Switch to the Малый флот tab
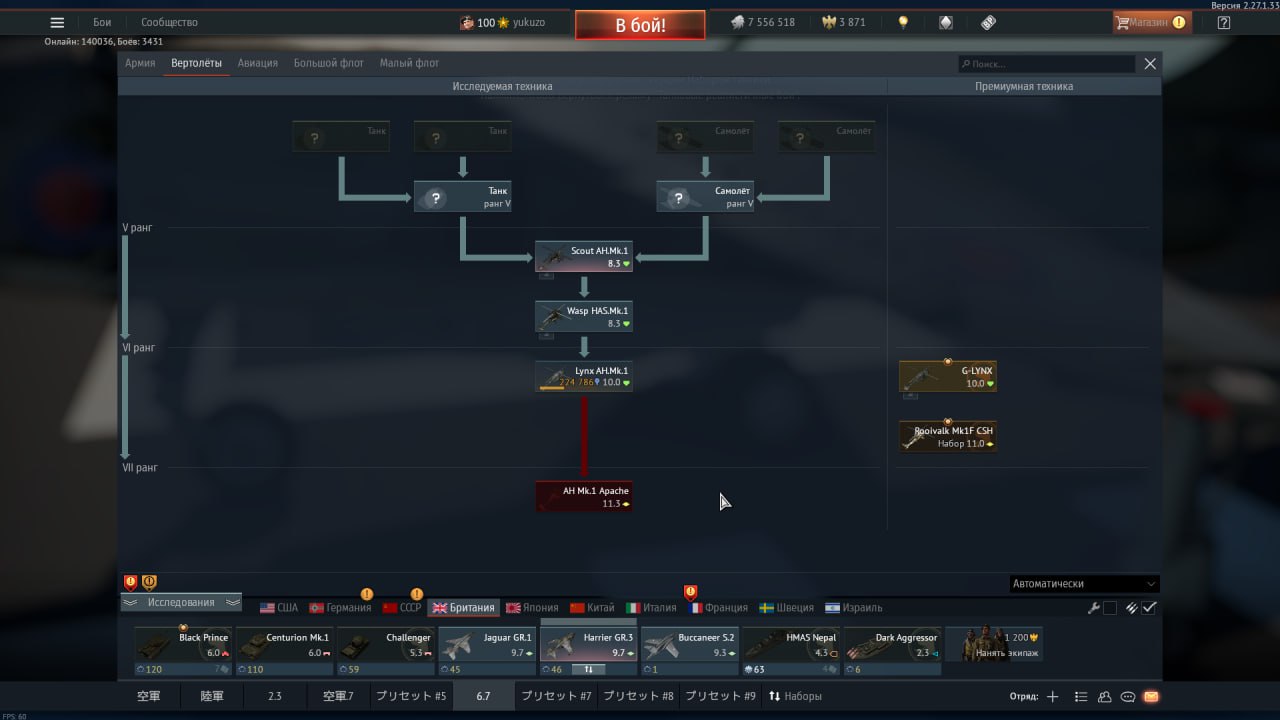This screenshot has width=1280, height=720. click(x=409, y=63)
